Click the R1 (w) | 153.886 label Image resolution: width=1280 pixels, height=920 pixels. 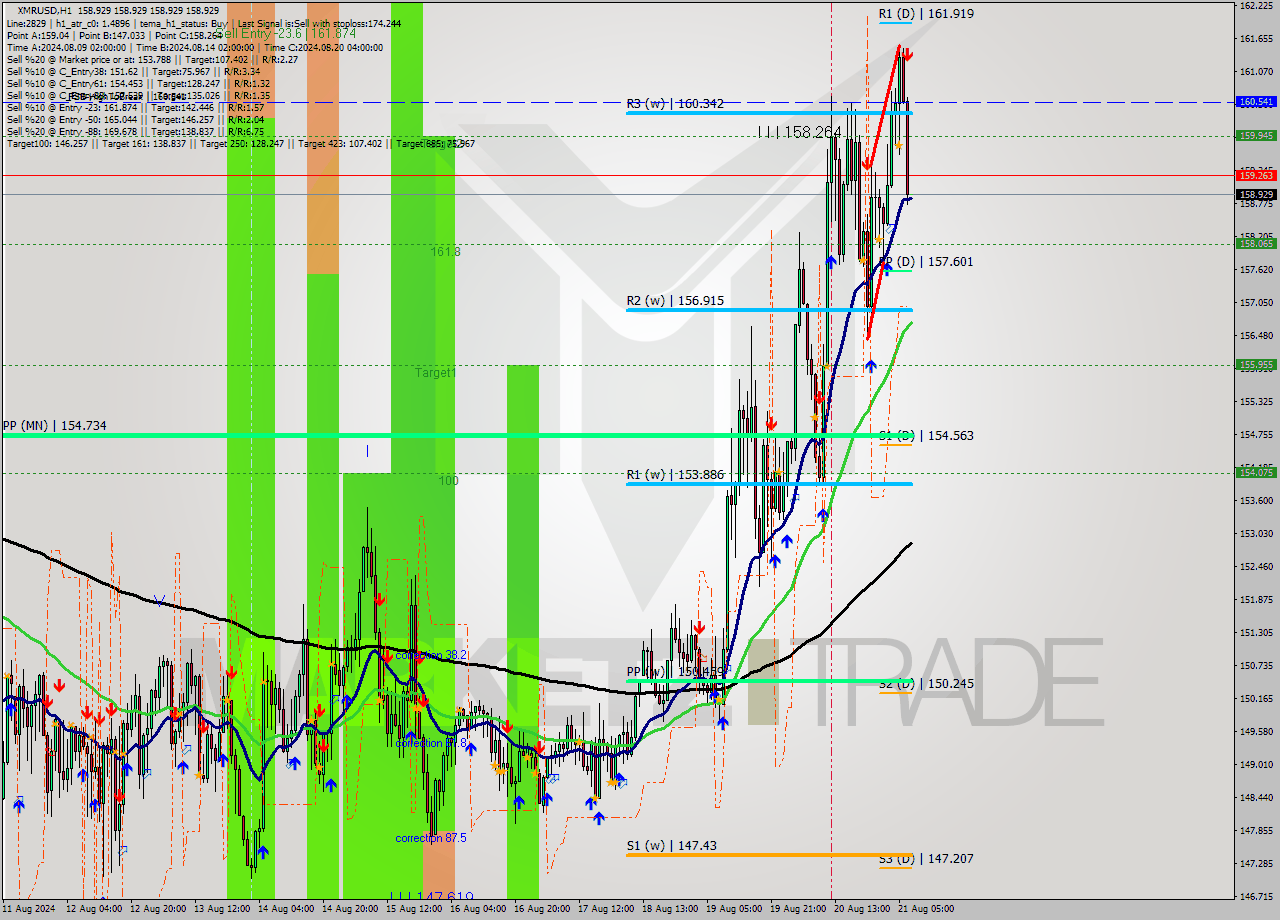[x=675, y=474]
